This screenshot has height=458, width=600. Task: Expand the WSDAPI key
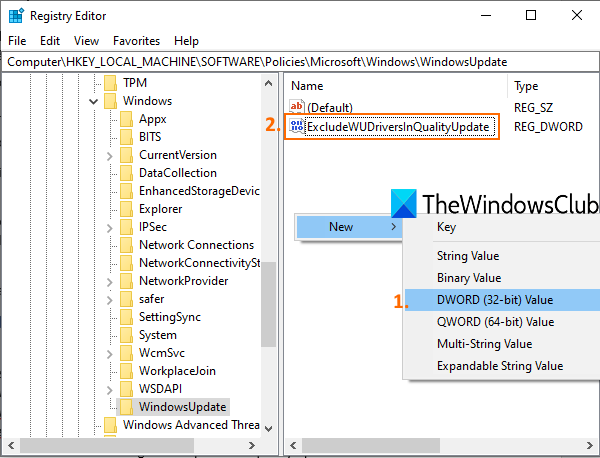(x=109, y=390)
